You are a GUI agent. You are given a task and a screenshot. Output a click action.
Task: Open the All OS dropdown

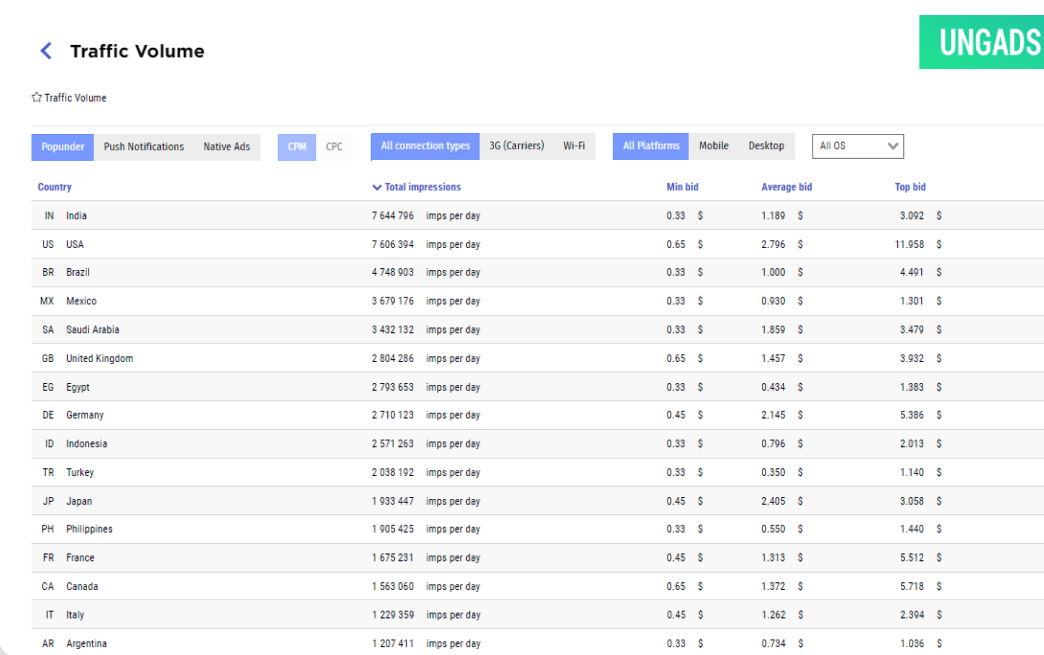click(x=858, y=146)
